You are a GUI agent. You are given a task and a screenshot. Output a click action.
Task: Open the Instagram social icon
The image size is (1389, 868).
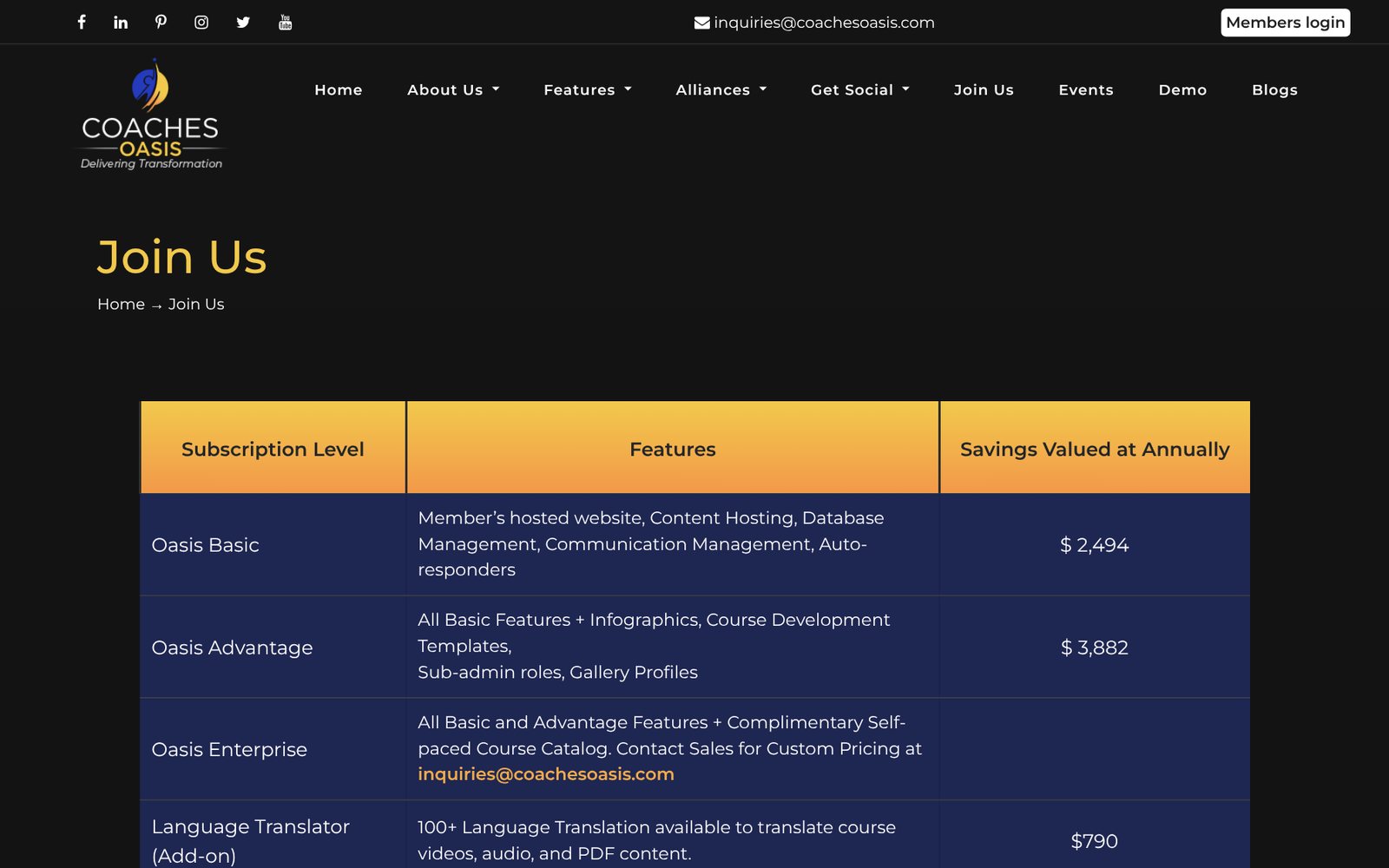click(201, 22)
